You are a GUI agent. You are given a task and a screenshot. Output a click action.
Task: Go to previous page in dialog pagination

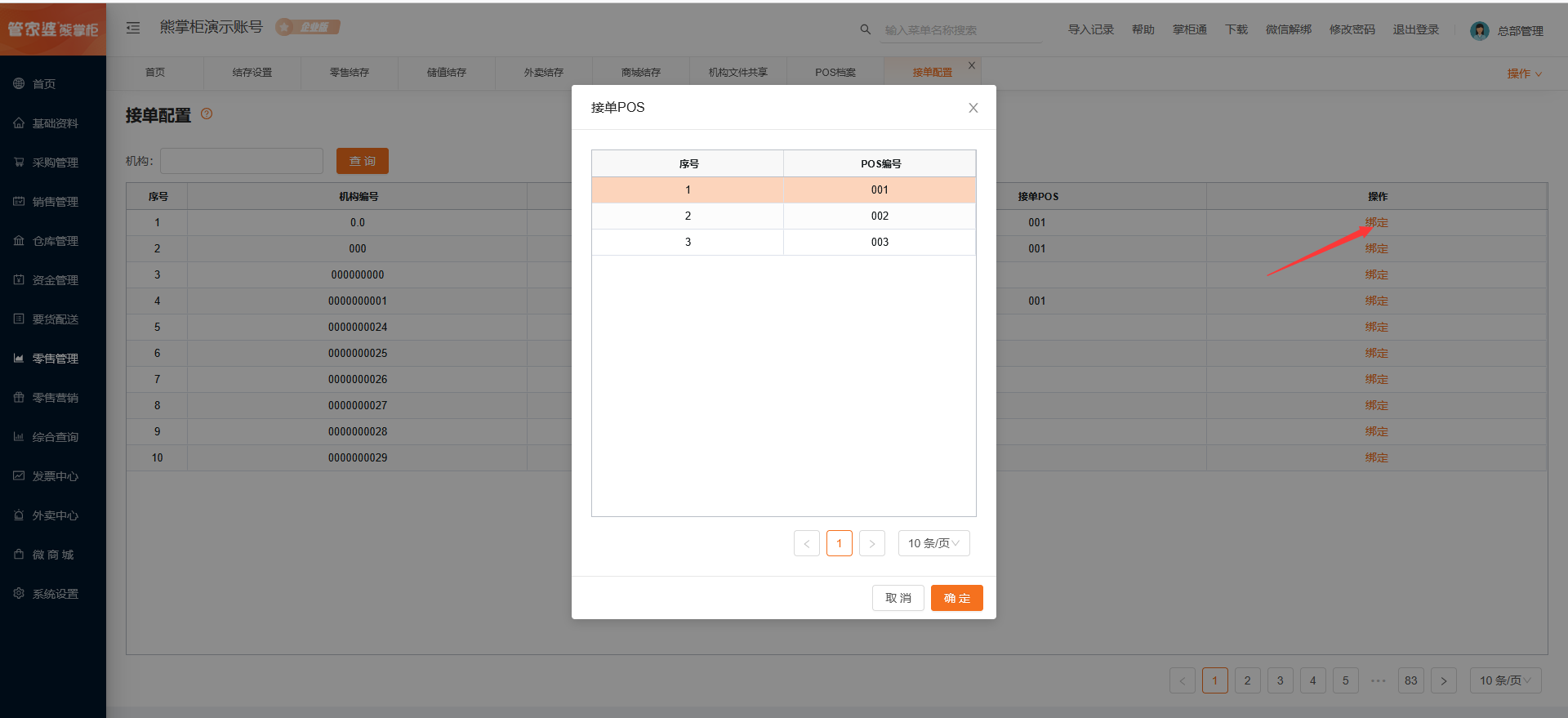[806, 543]
